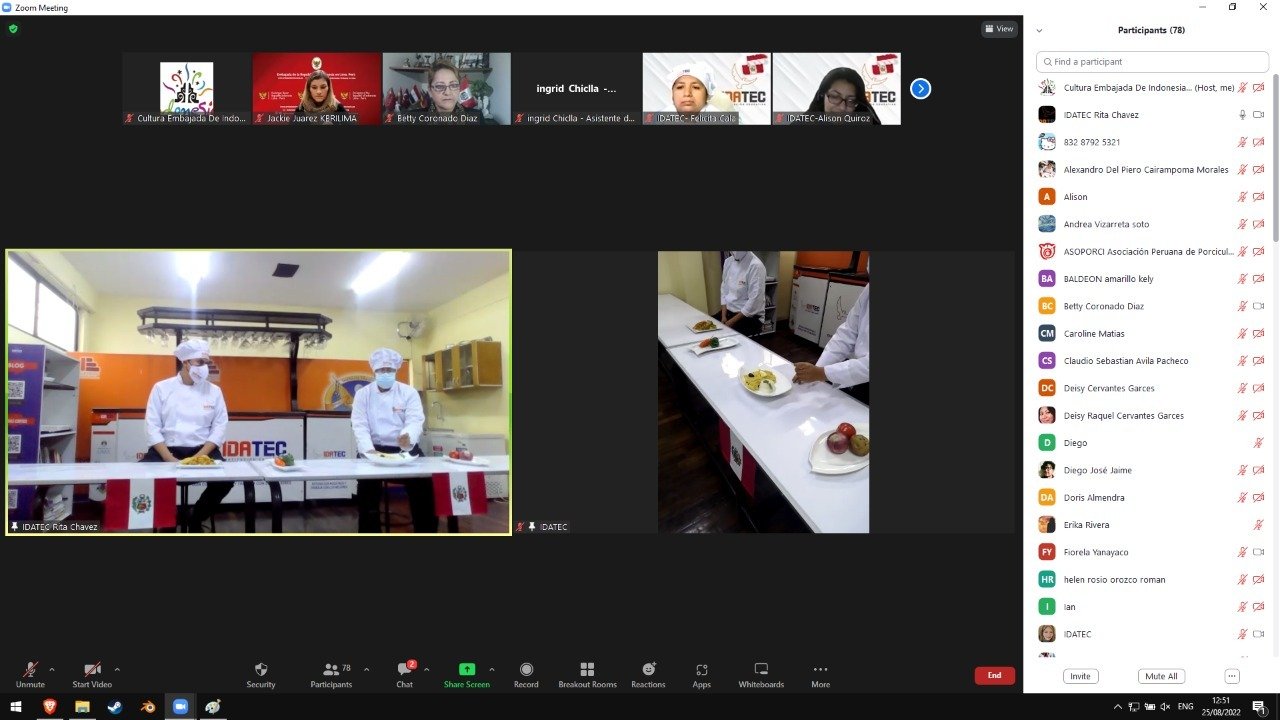This screenshot has width=1280, height=720.
Task: Click the Find a participant search field
Action: 1152,62
